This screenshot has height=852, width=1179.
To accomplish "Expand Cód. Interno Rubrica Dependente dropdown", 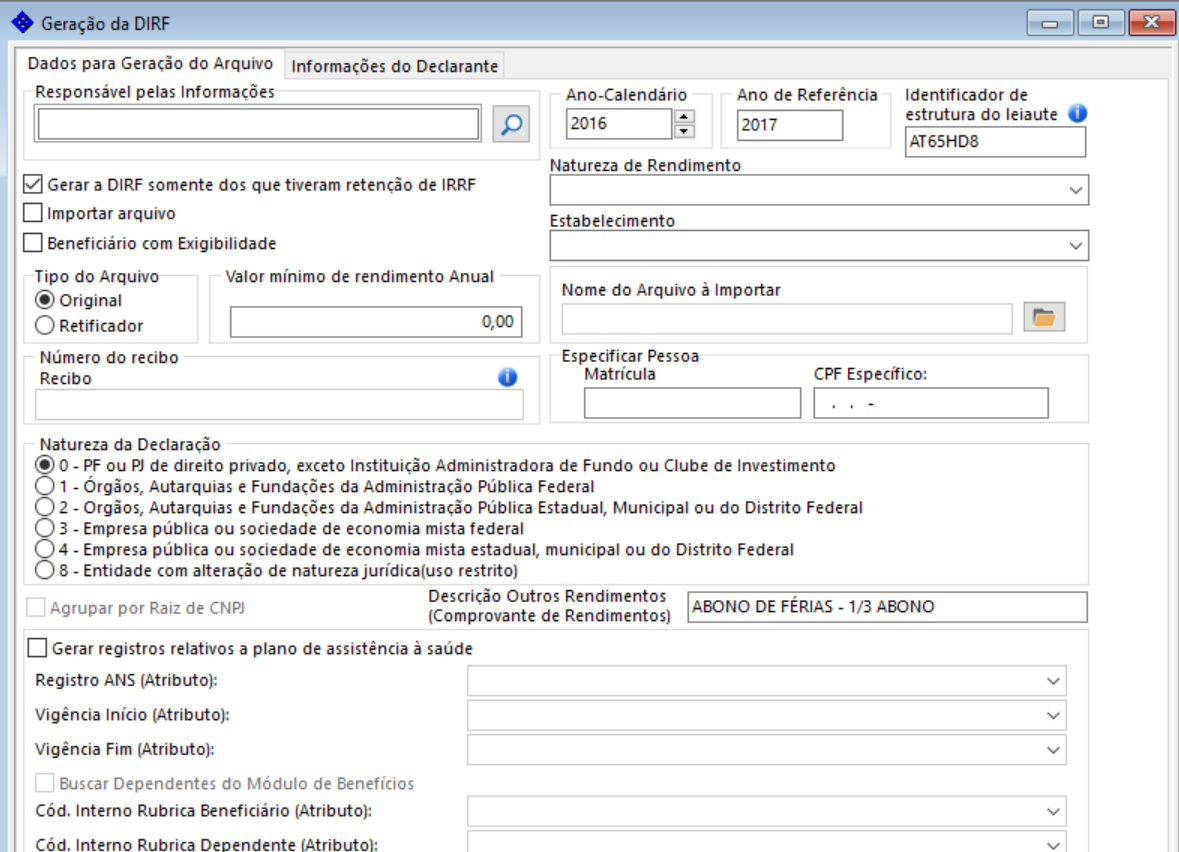I will coord(1053,844).
